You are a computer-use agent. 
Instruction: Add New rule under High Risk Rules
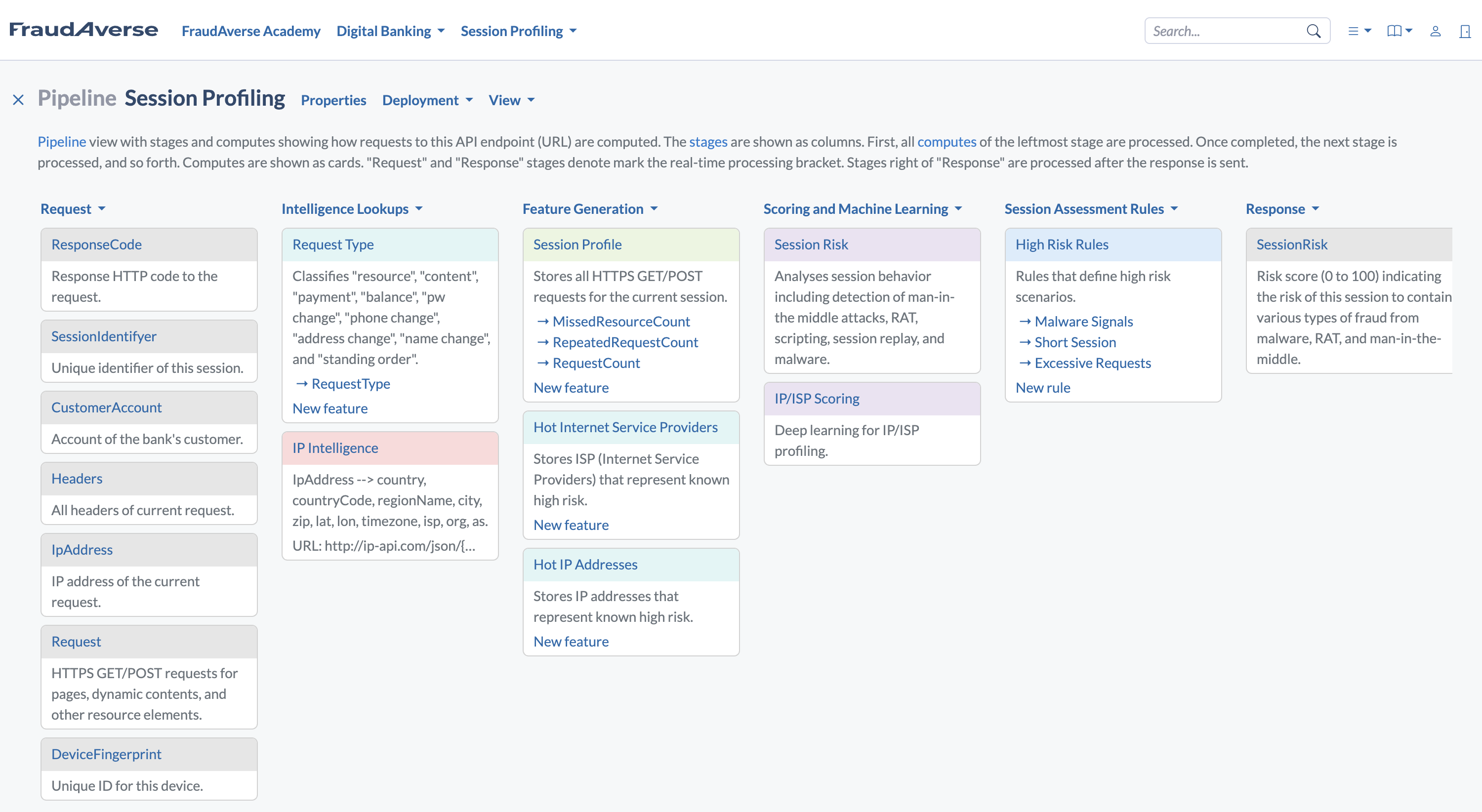pyautogui.click(x=1042, y=388)
